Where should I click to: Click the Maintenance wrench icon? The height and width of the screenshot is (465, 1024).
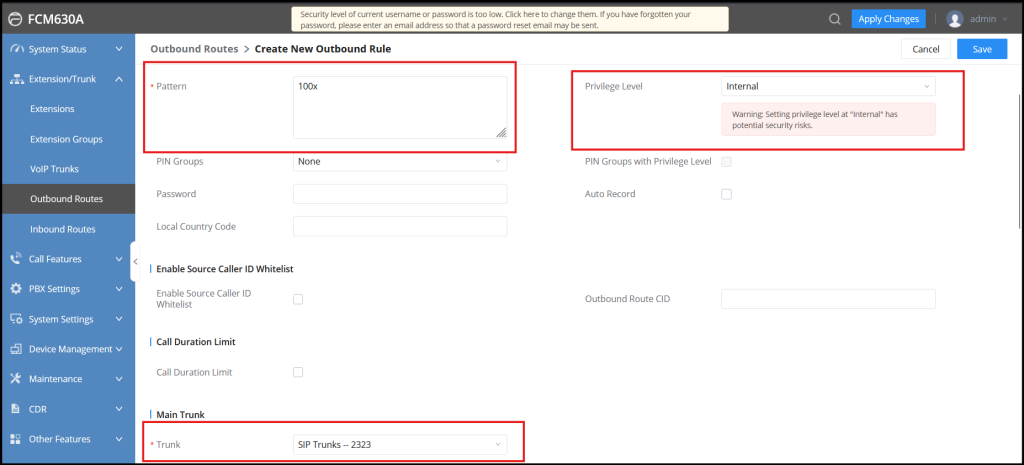16,379
